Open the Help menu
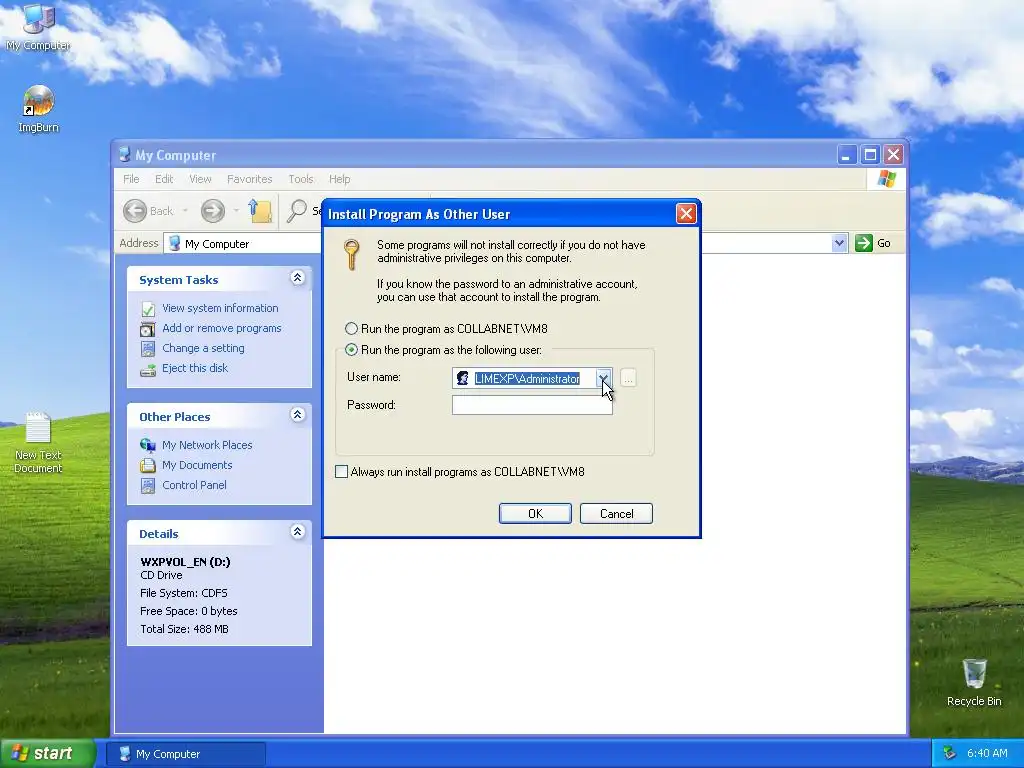The height and width of the screenshot is (768, 1024). point(340,179)
